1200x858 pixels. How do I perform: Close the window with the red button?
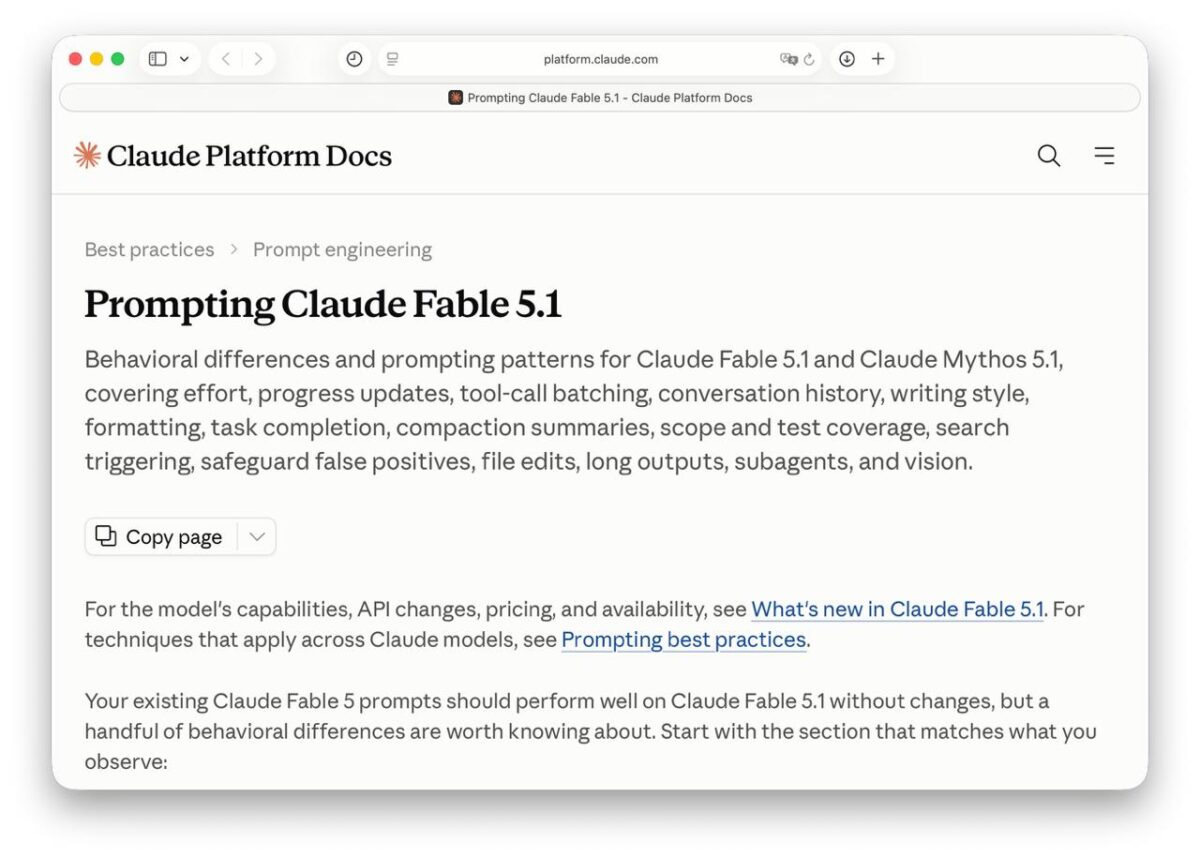75,59
